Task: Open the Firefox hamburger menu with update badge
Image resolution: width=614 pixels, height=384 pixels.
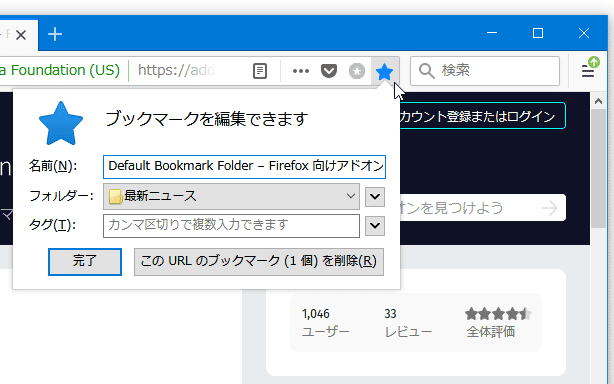Action: (x=590, y=68)
